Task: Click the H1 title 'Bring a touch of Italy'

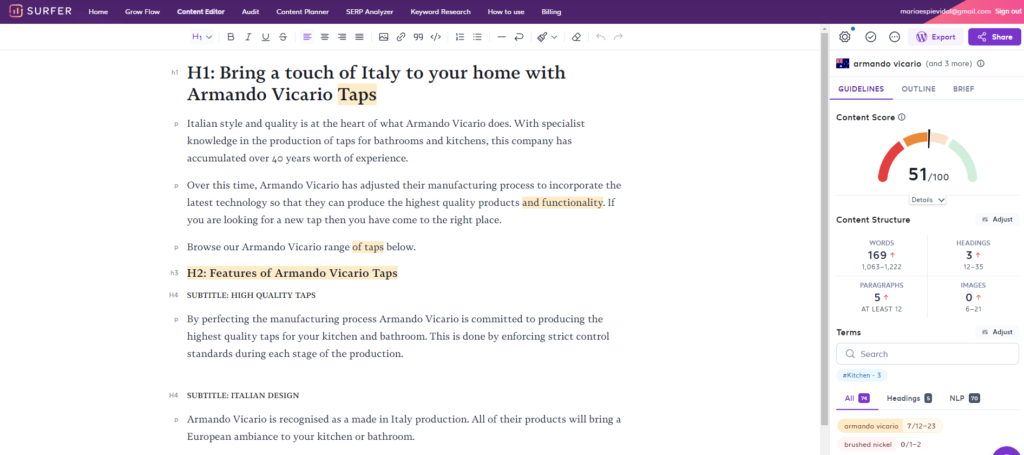Action: pyautogui.click(x=376, y=84)
